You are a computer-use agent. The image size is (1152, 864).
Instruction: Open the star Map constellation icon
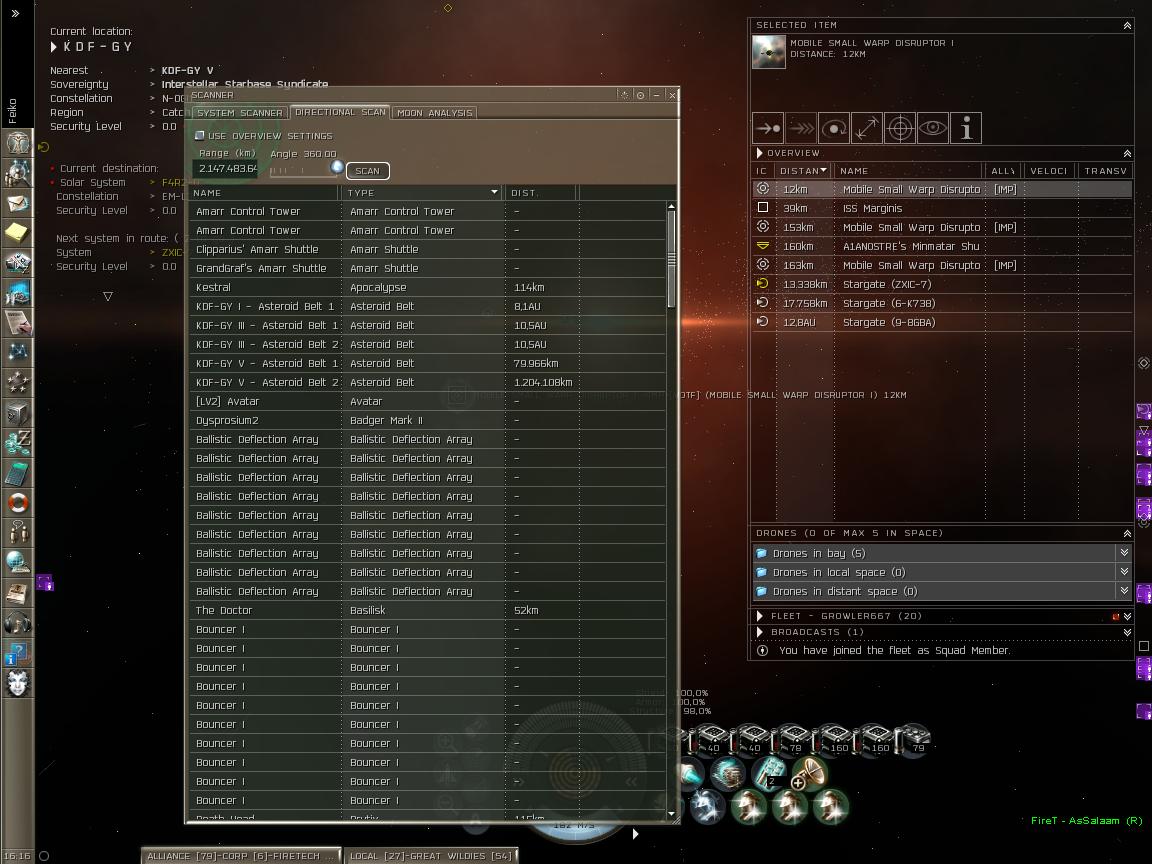[17, 353]
